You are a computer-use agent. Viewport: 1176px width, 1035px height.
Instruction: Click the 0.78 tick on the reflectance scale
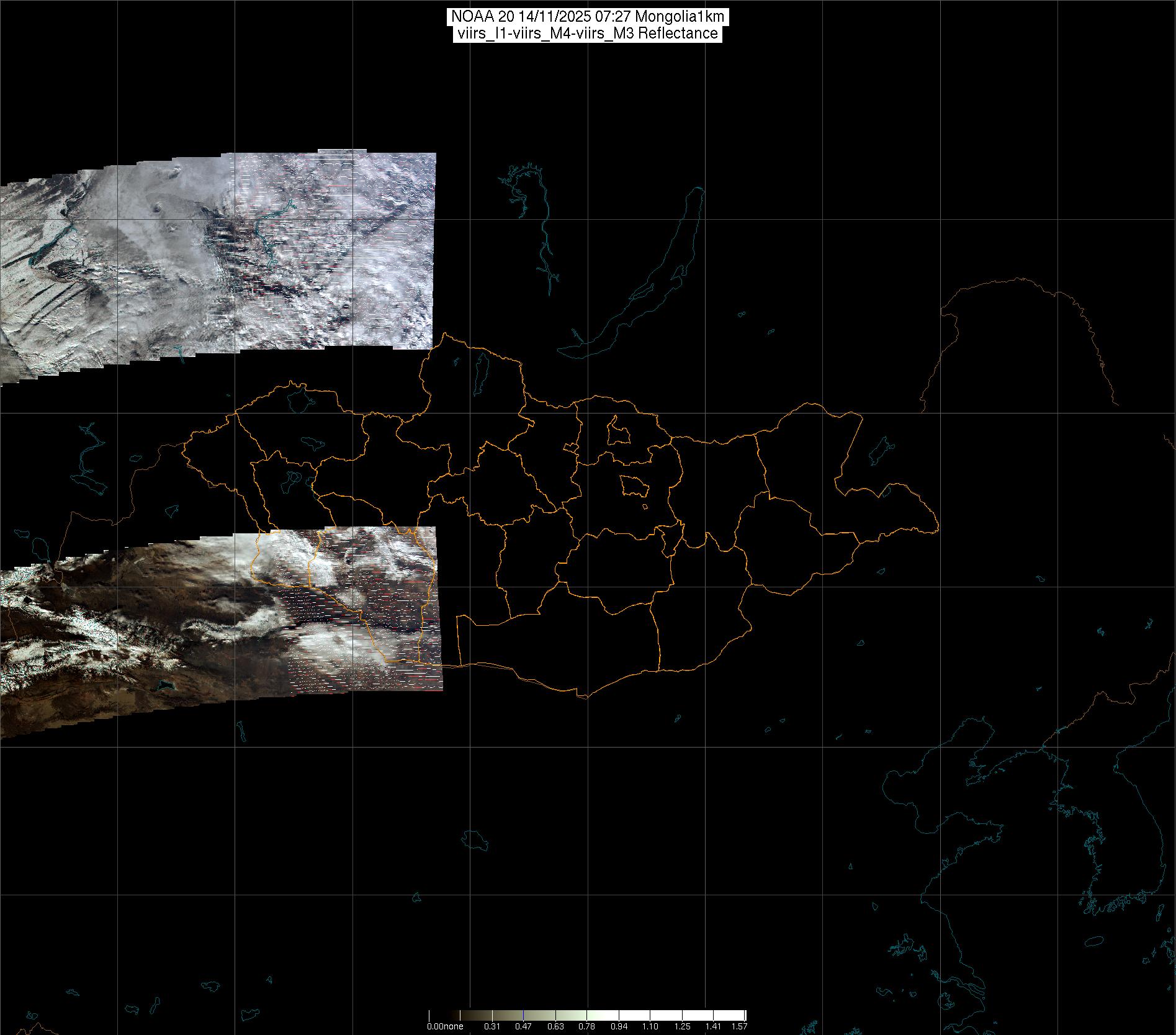tap(586, 1026)
